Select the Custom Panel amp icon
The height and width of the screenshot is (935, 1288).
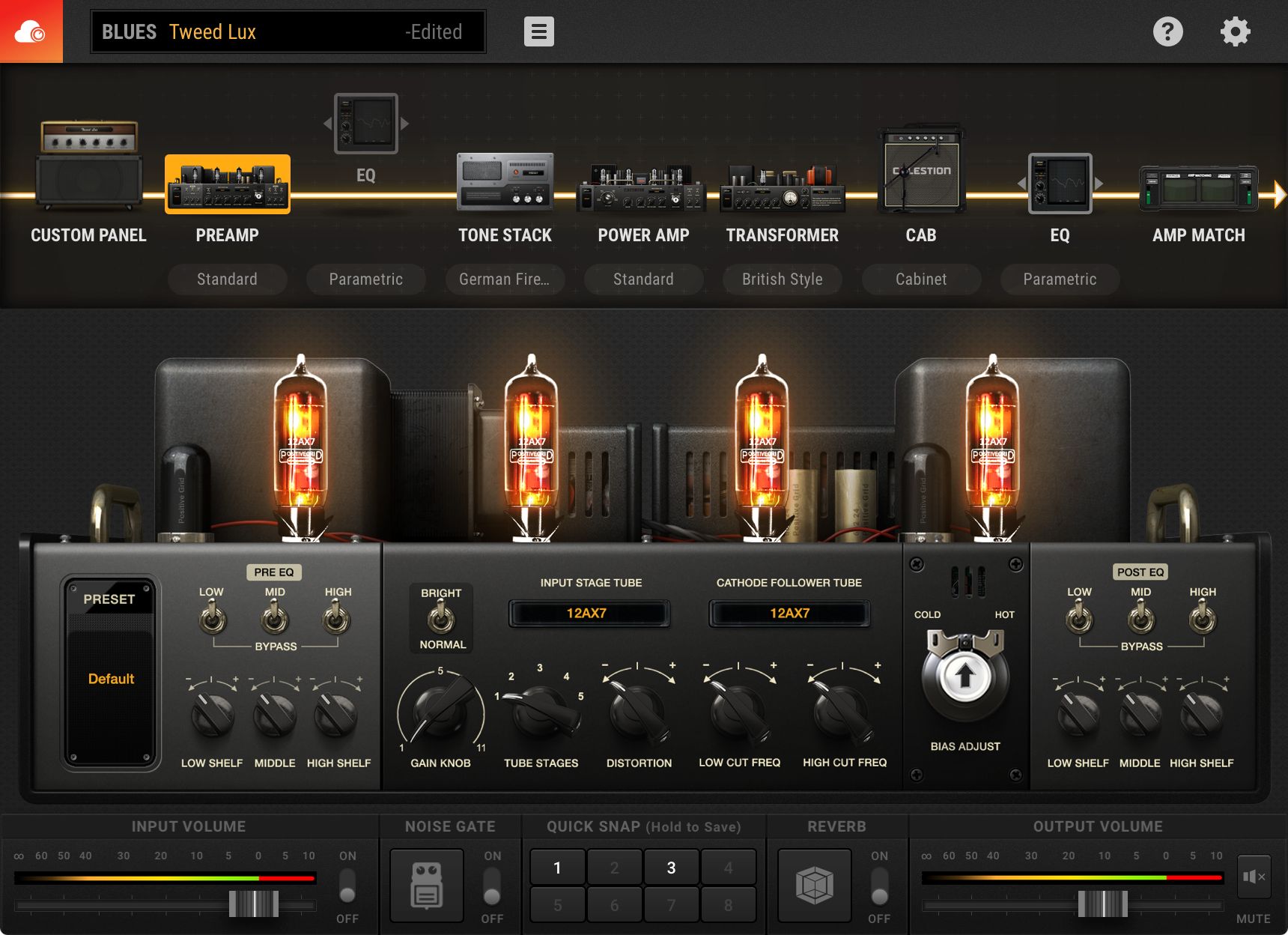pyautogui.click(x=88, y=165)
